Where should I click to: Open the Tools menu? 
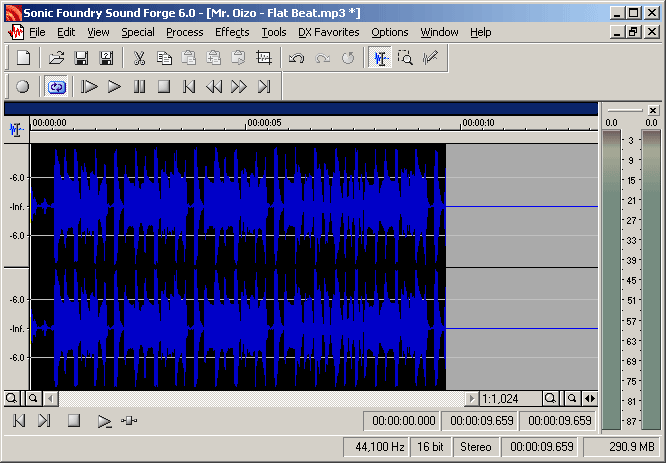274,32
